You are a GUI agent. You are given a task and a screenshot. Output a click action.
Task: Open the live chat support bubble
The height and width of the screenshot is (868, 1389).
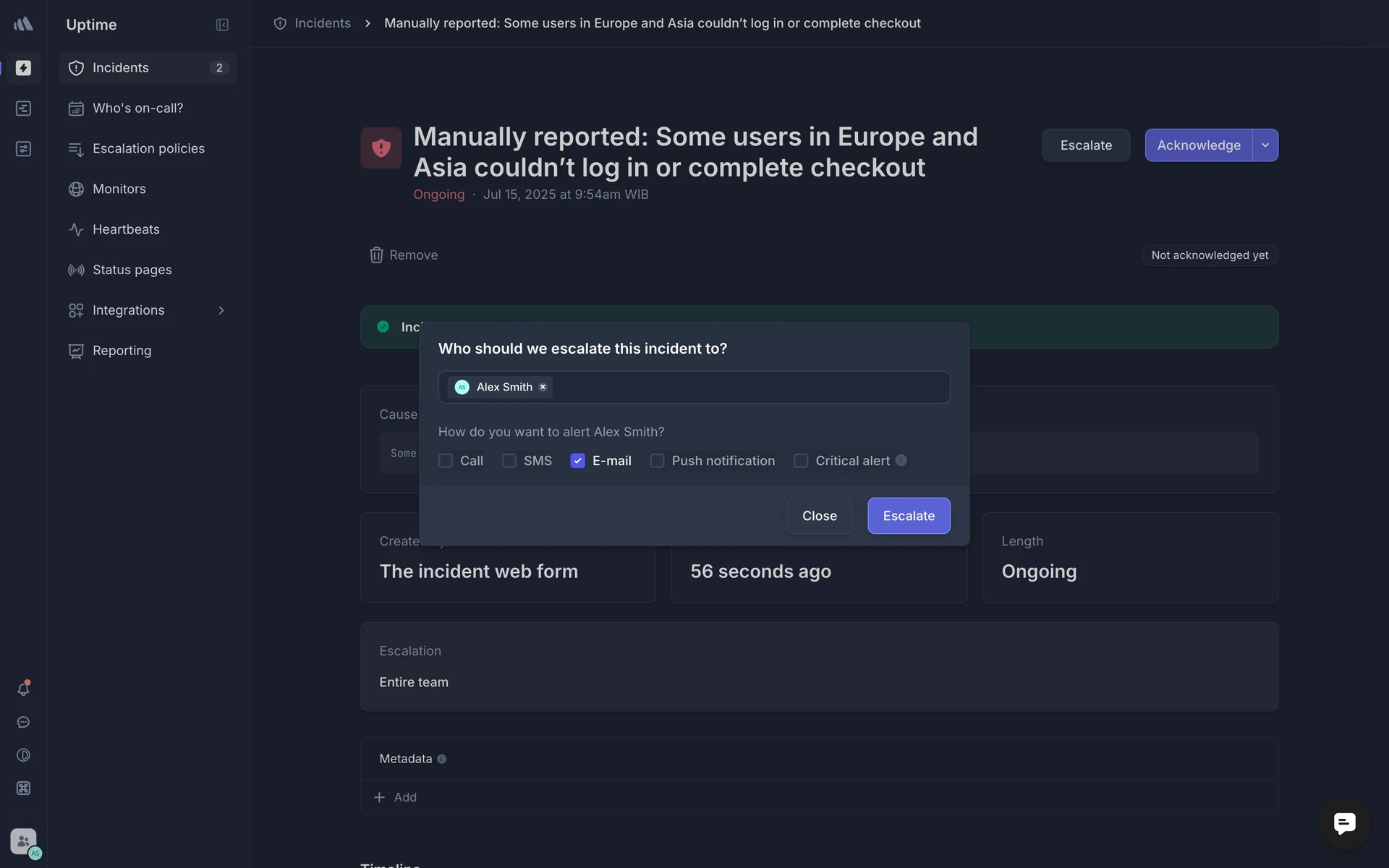1344,823
